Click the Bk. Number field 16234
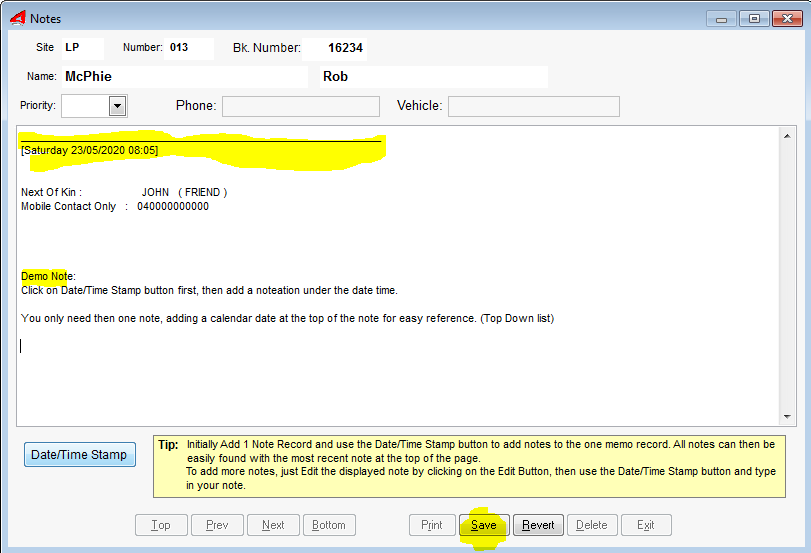Image resolution: width=811 pixels, height=553 pixels. (335, 49)
